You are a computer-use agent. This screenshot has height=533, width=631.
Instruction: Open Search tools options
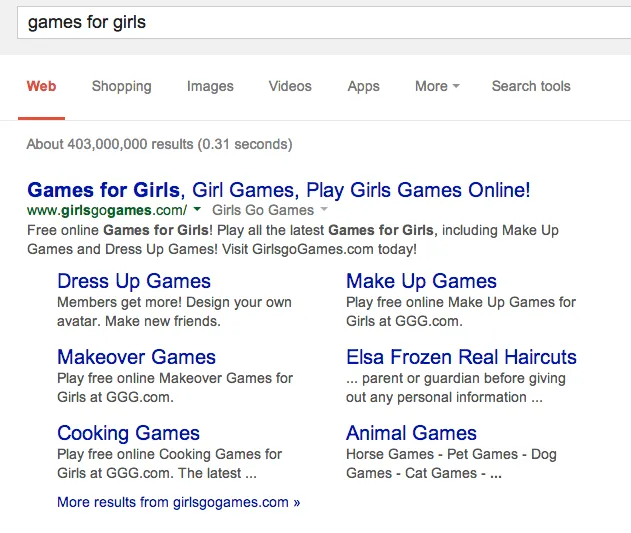click(x=531, y=86)
